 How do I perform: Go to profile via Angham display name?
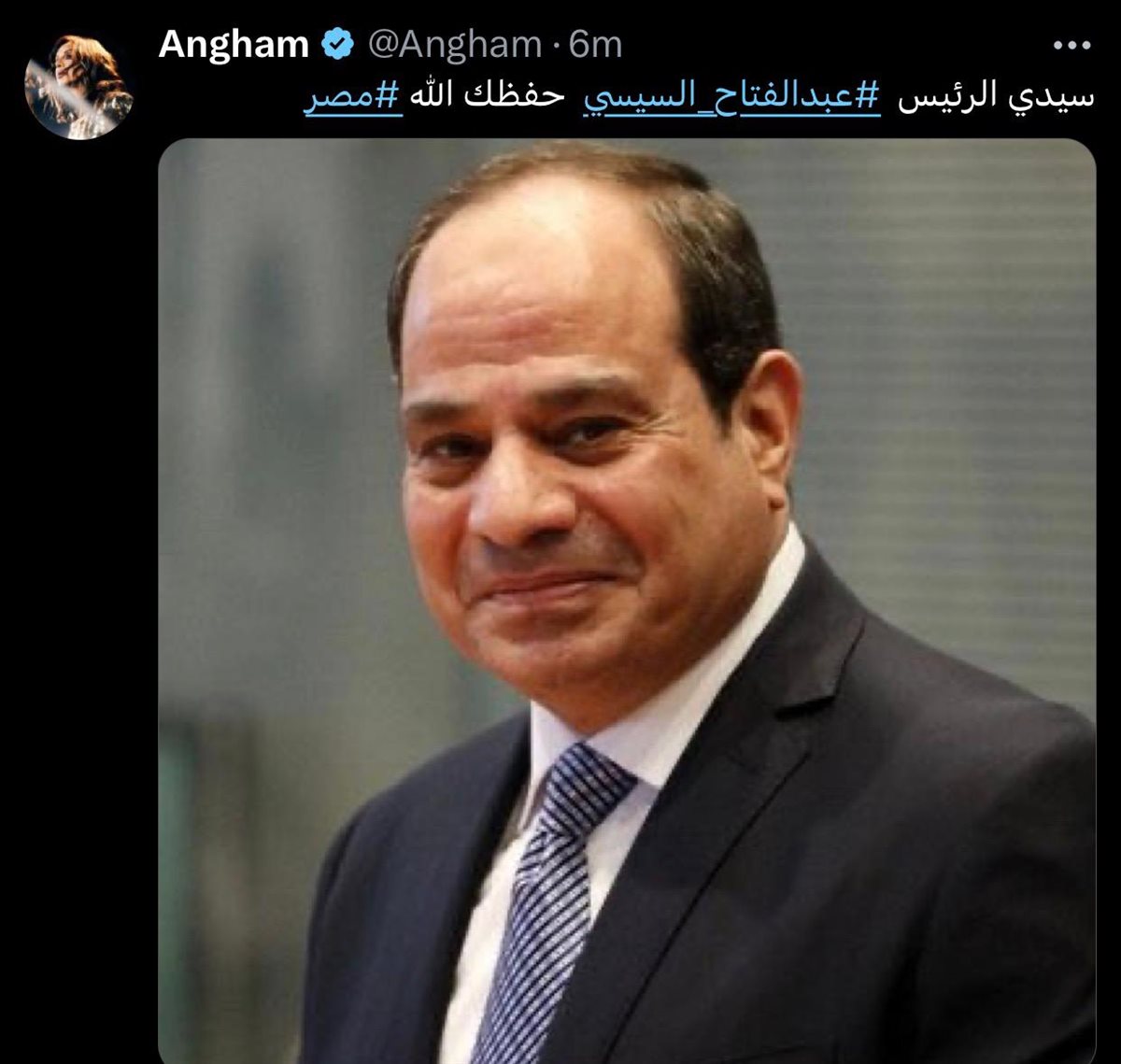[234, 44]
